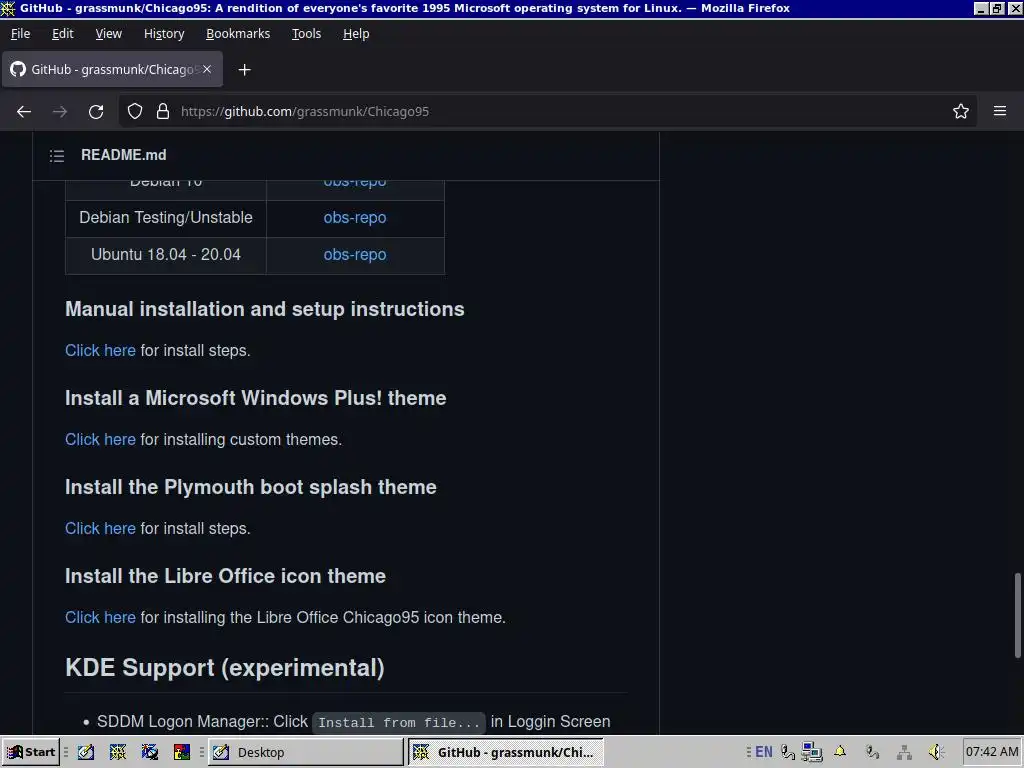Open the Firefox hamburger menu
This screenshot has height=768, width=1024.
coord(1000,112)
